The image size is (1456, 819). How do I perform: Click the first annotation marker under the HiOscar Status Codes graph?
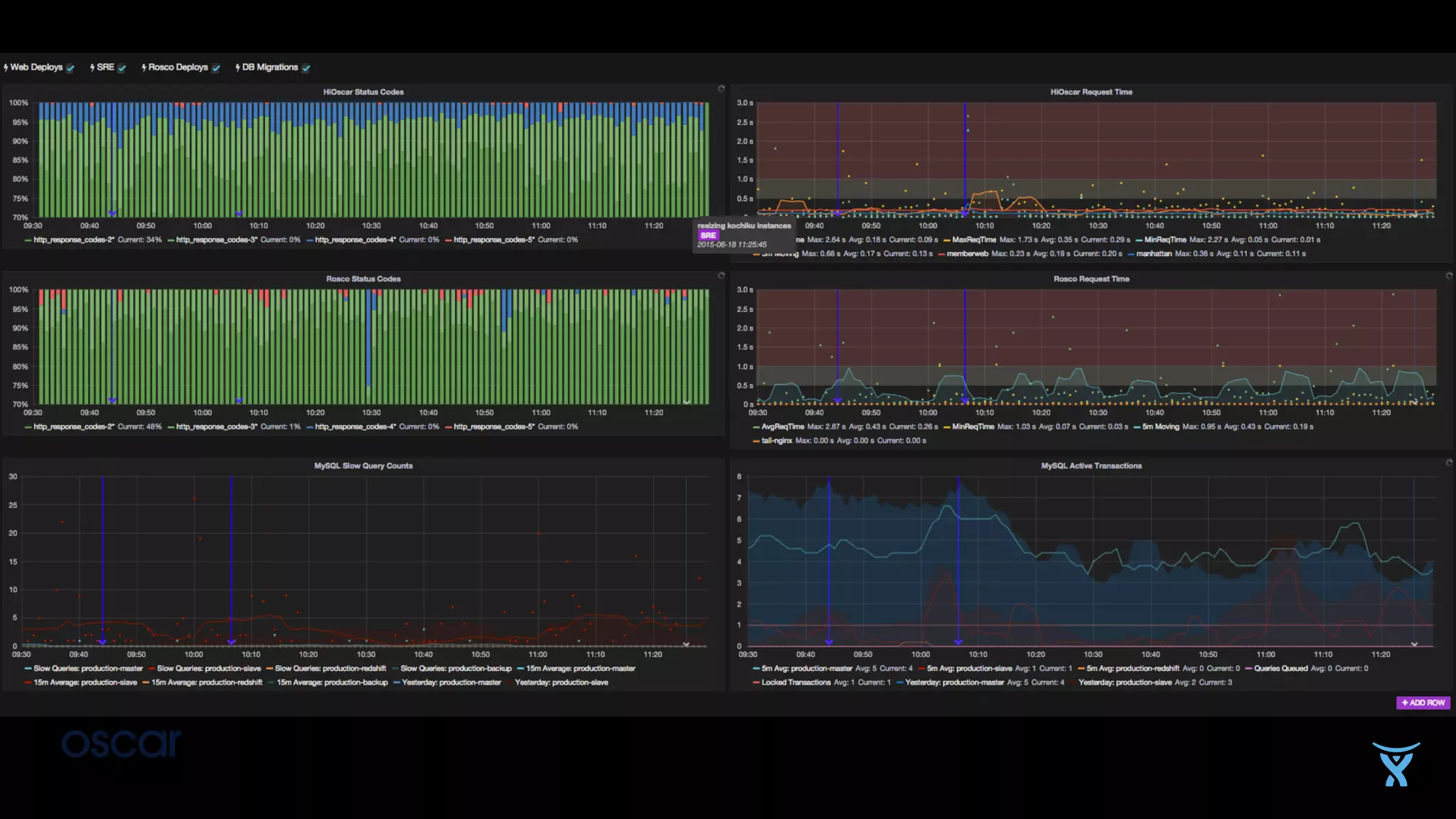(x=112, y=213)
